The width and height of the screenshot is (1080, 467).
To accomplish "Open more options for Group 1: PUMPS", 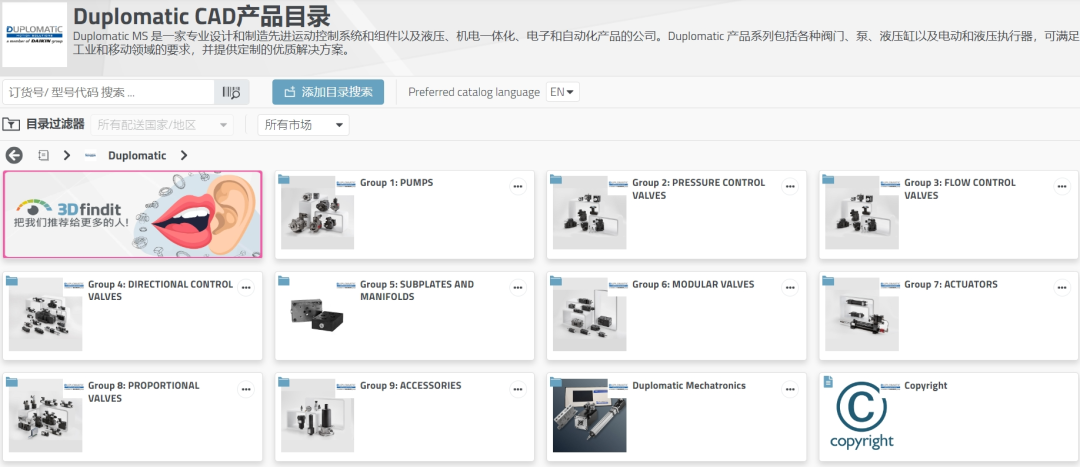I will (518, 187).
